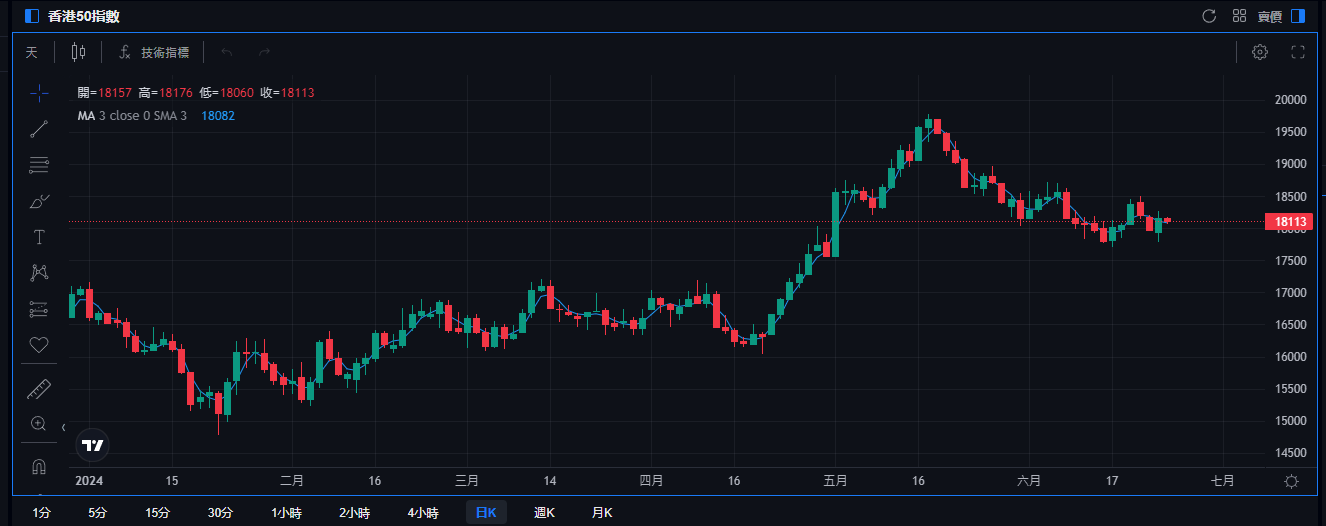Click the refresh icon in title bar
This screenshot has height=526, width=1326.
pos(1209,16)
